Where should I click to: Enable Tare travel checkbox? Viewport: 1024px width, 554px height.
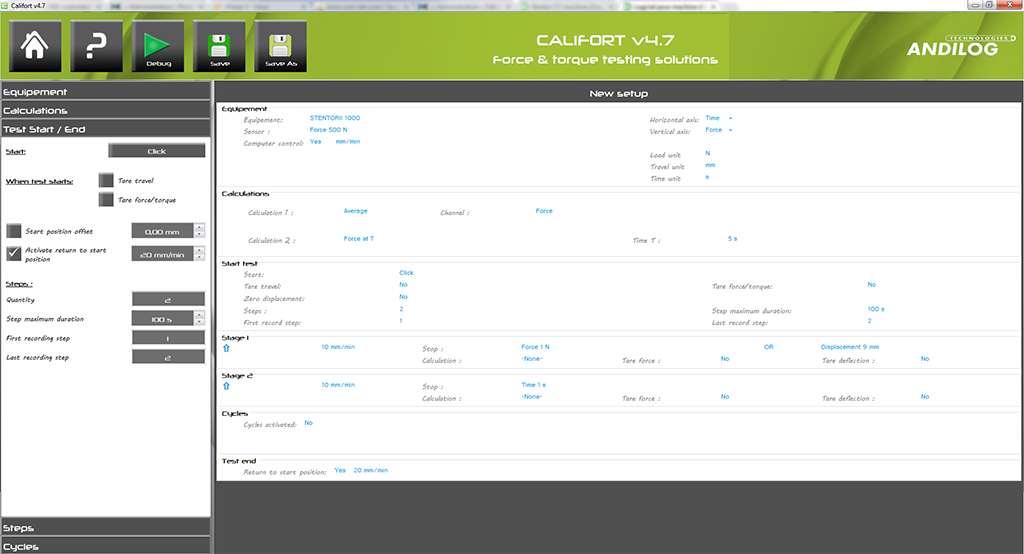tap(106, 180)
